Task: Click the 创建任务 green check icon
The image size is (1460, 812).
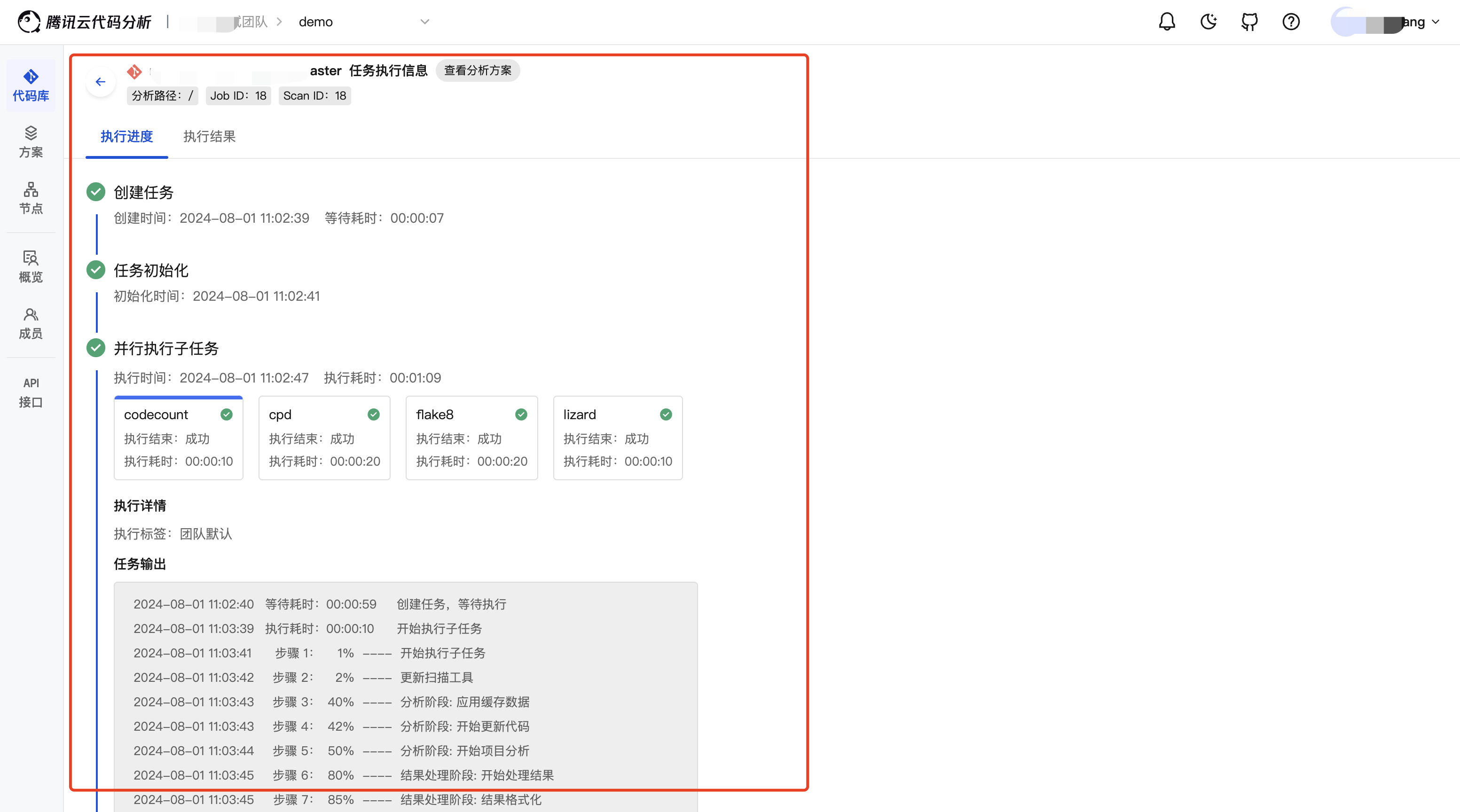Action: coord(96,192)
